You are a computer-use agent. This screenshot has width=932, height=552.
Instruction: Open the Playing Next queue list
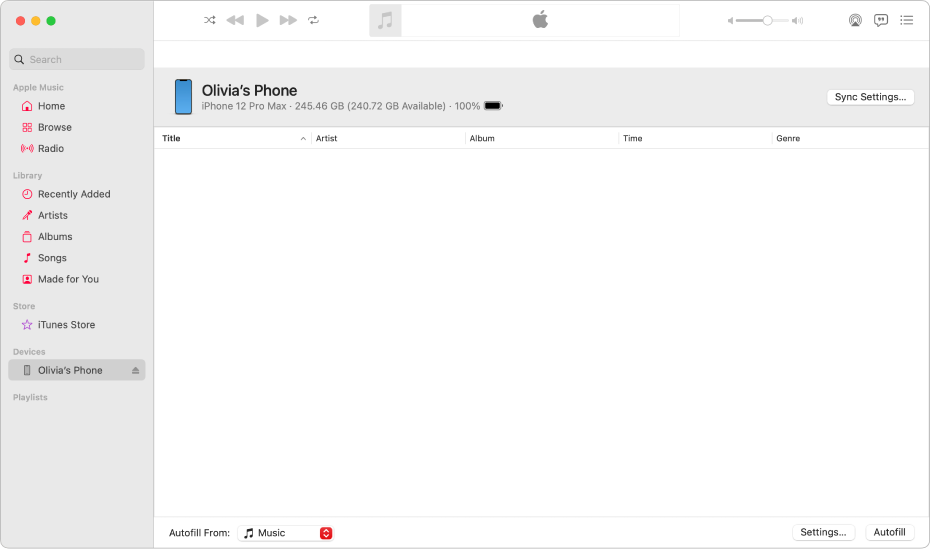(x=906, y=20)
